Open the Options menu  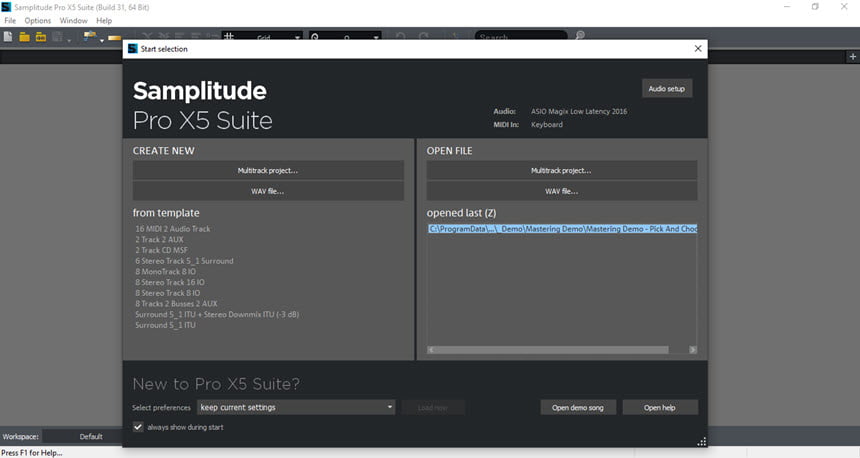pyautogui.click(x=37, y=20)
